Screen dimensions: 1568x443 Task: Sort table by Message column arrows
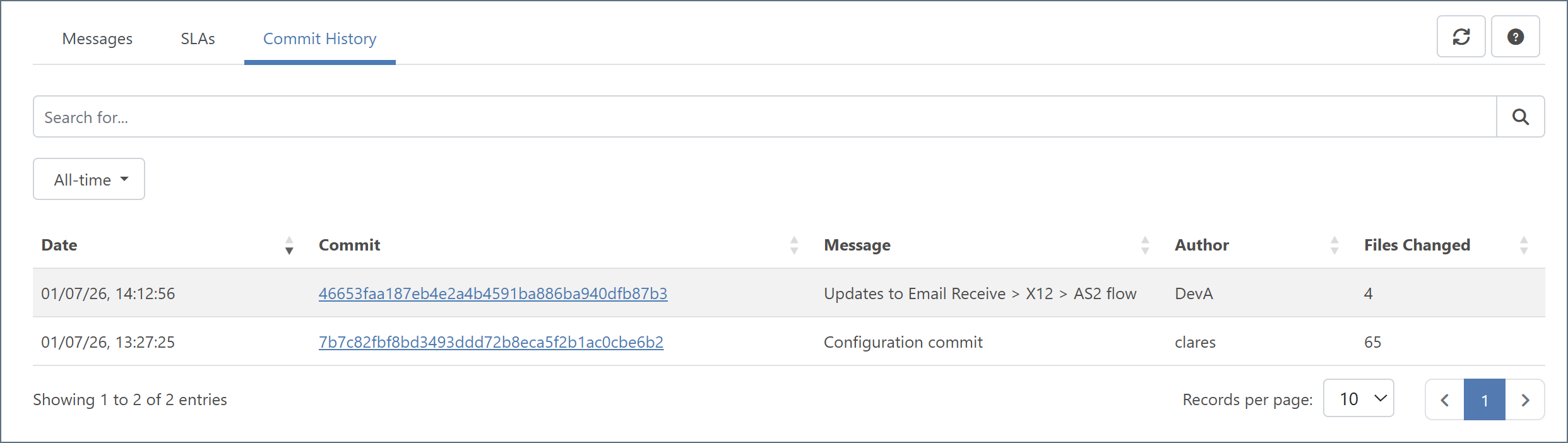pyautogui.click(x=1145, y=245)
